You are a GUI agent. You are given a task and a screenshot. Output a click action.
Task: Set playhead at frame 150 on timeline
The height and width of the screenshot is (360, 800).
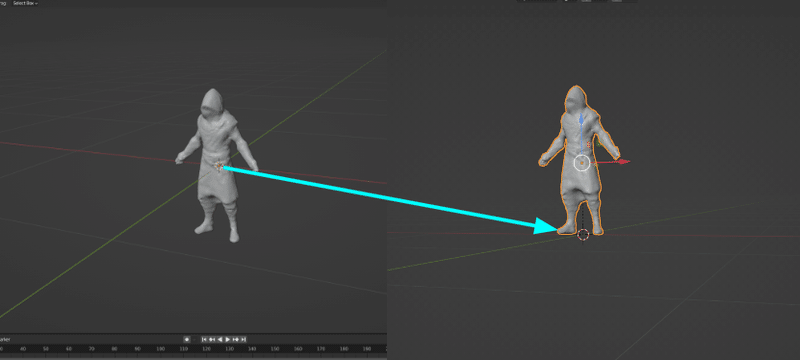(x=275, y=349)
